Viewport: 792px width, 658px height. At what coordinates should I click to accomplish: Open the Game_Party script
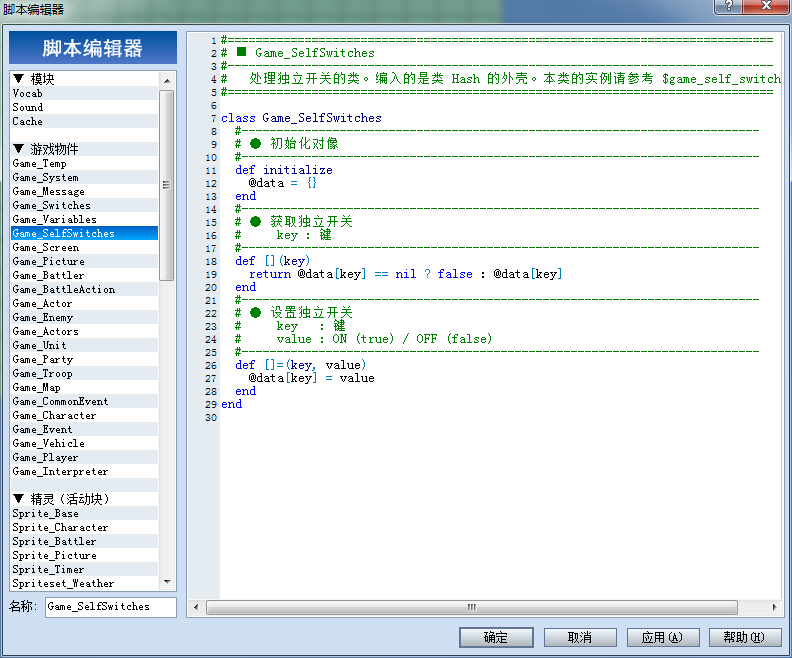(x=84, y=359)
